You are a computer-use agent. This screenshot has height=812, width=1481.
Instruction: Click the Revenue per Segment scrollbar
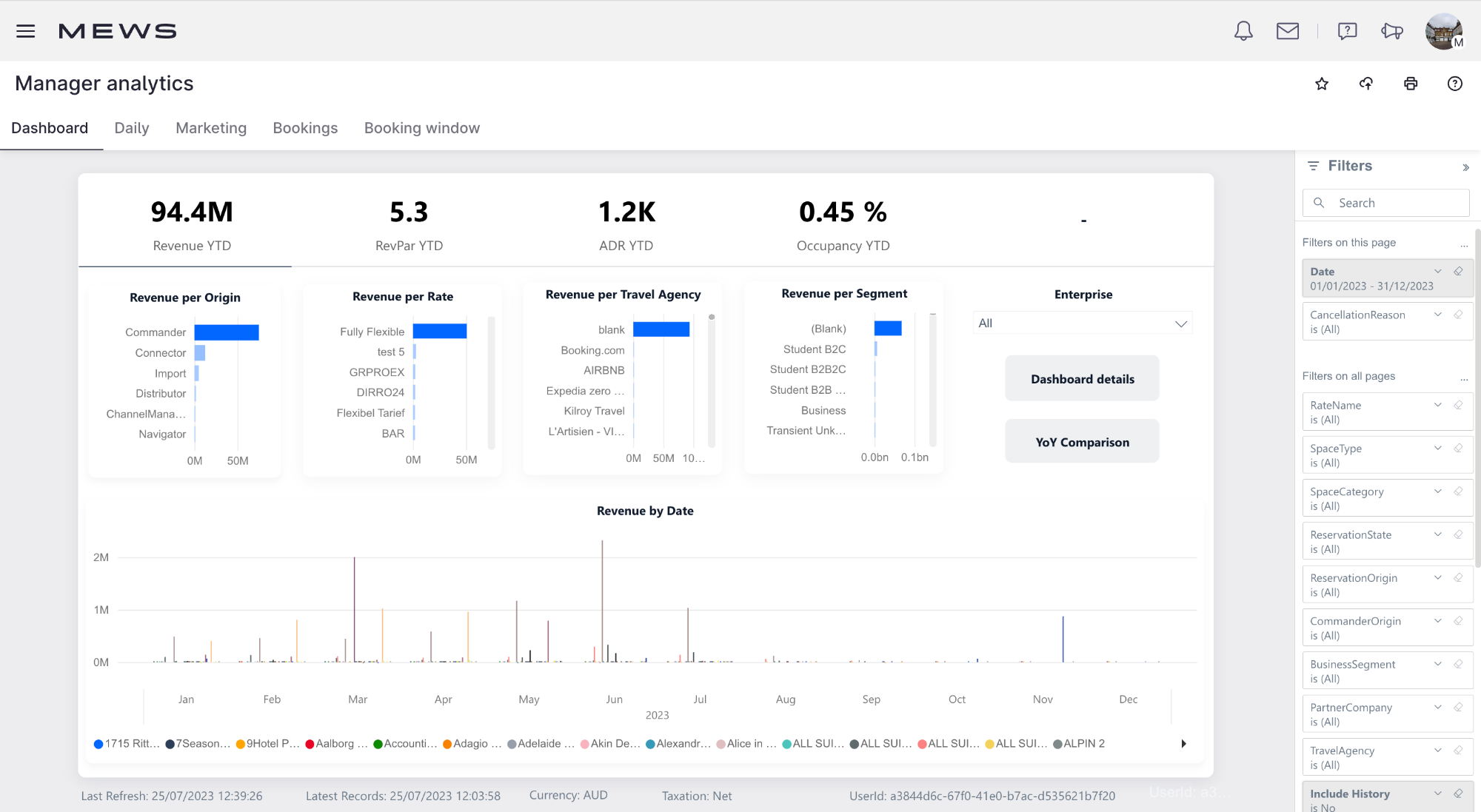(x=933, y=380)
